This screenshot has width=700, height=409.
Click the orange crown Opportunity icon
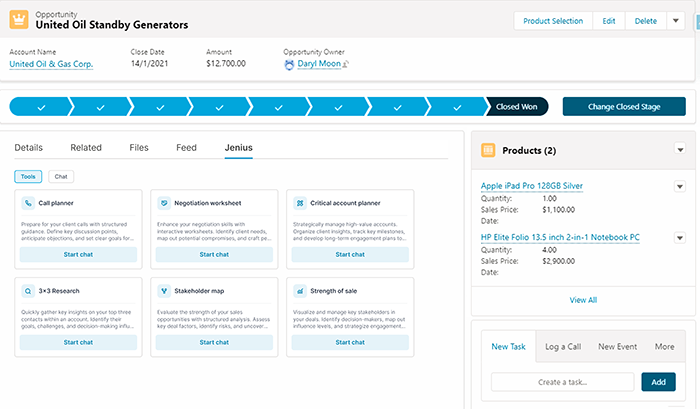tap(19, 20)
